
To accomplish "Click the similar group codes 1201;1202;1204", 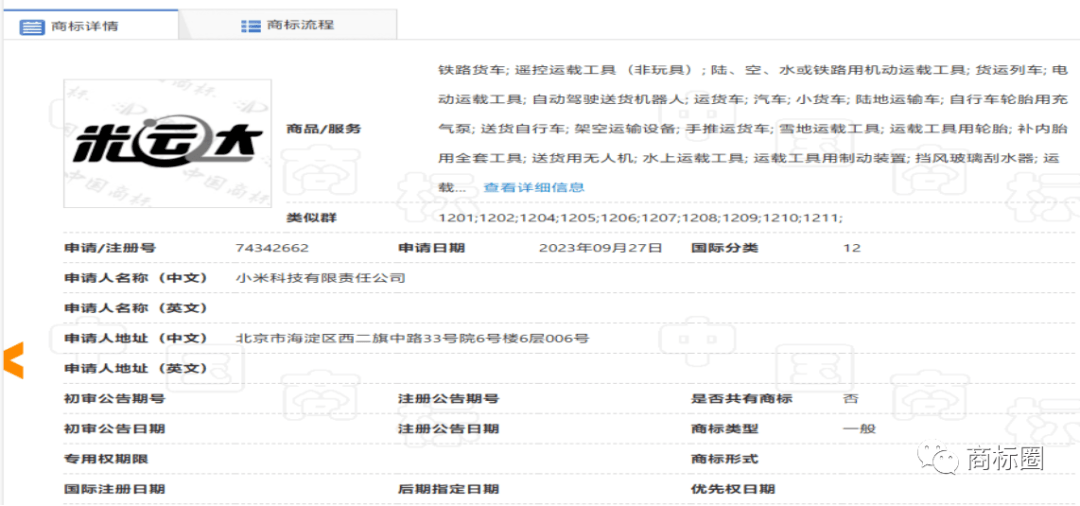I will [x=641, y=218].
